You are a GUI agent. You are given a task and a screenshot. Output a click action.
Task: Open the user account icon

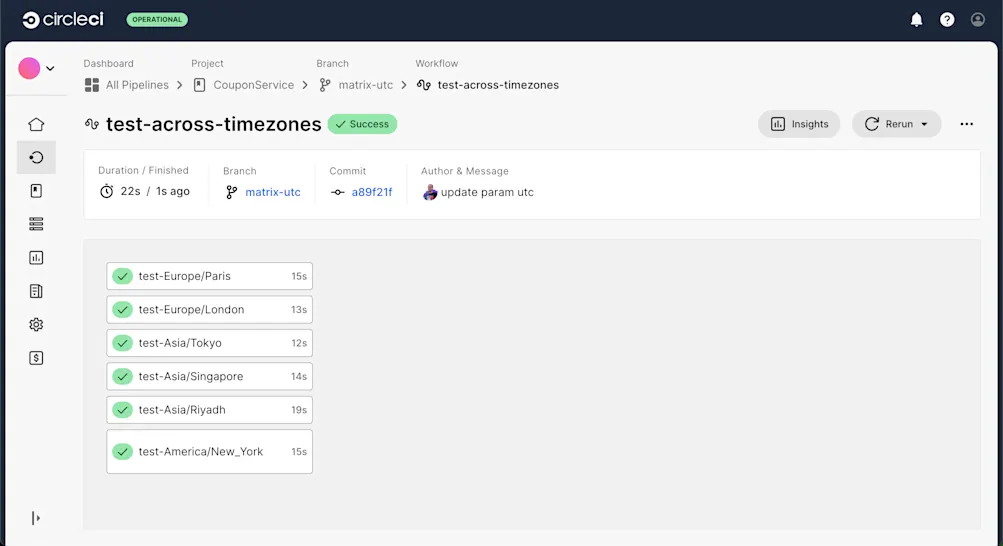coord(977,20)
